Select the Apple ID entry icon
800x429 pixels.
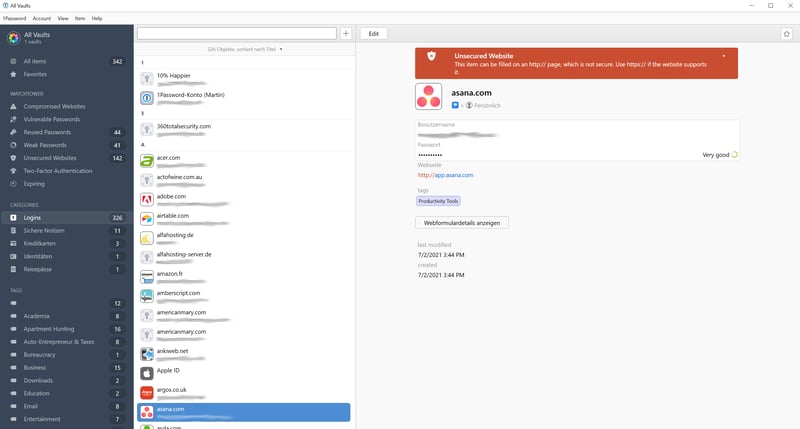click(146, 371)
